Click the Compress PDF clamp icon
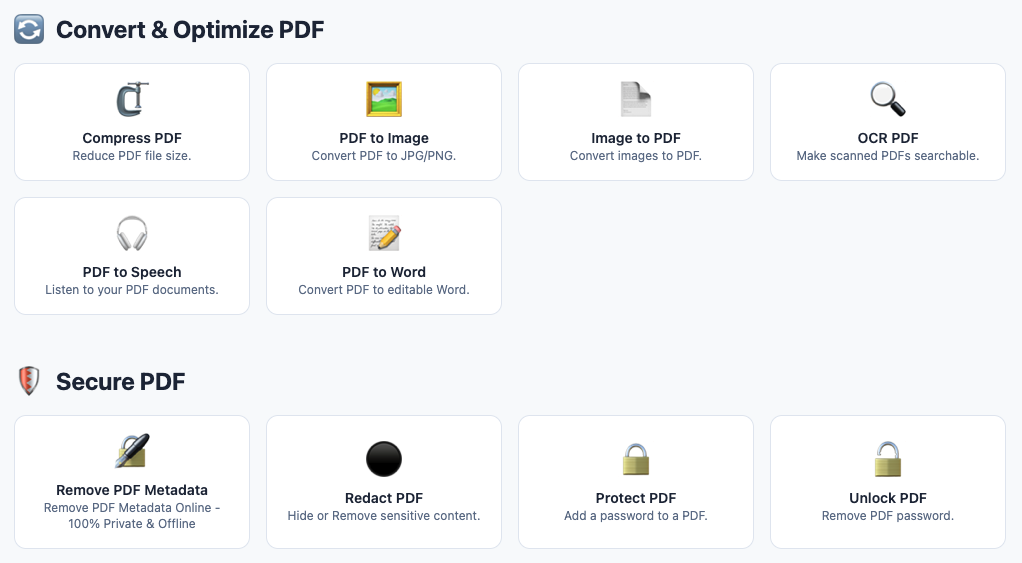This screenshot has height=563, width=1022. click(132, 99)
